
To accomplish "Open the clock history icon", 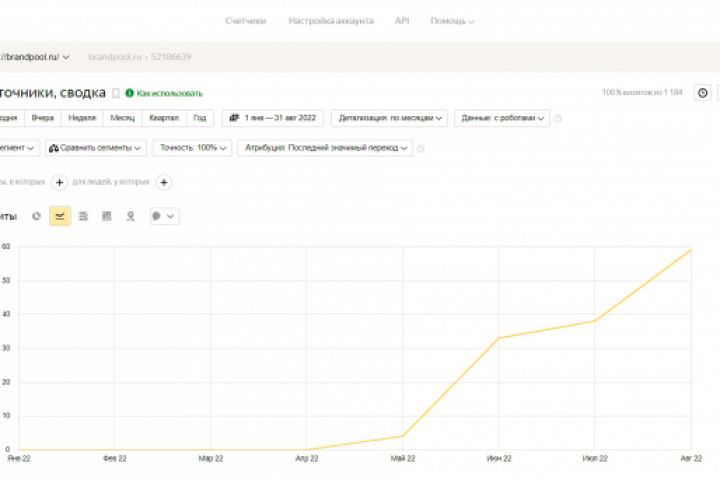I will coord(702,93).
